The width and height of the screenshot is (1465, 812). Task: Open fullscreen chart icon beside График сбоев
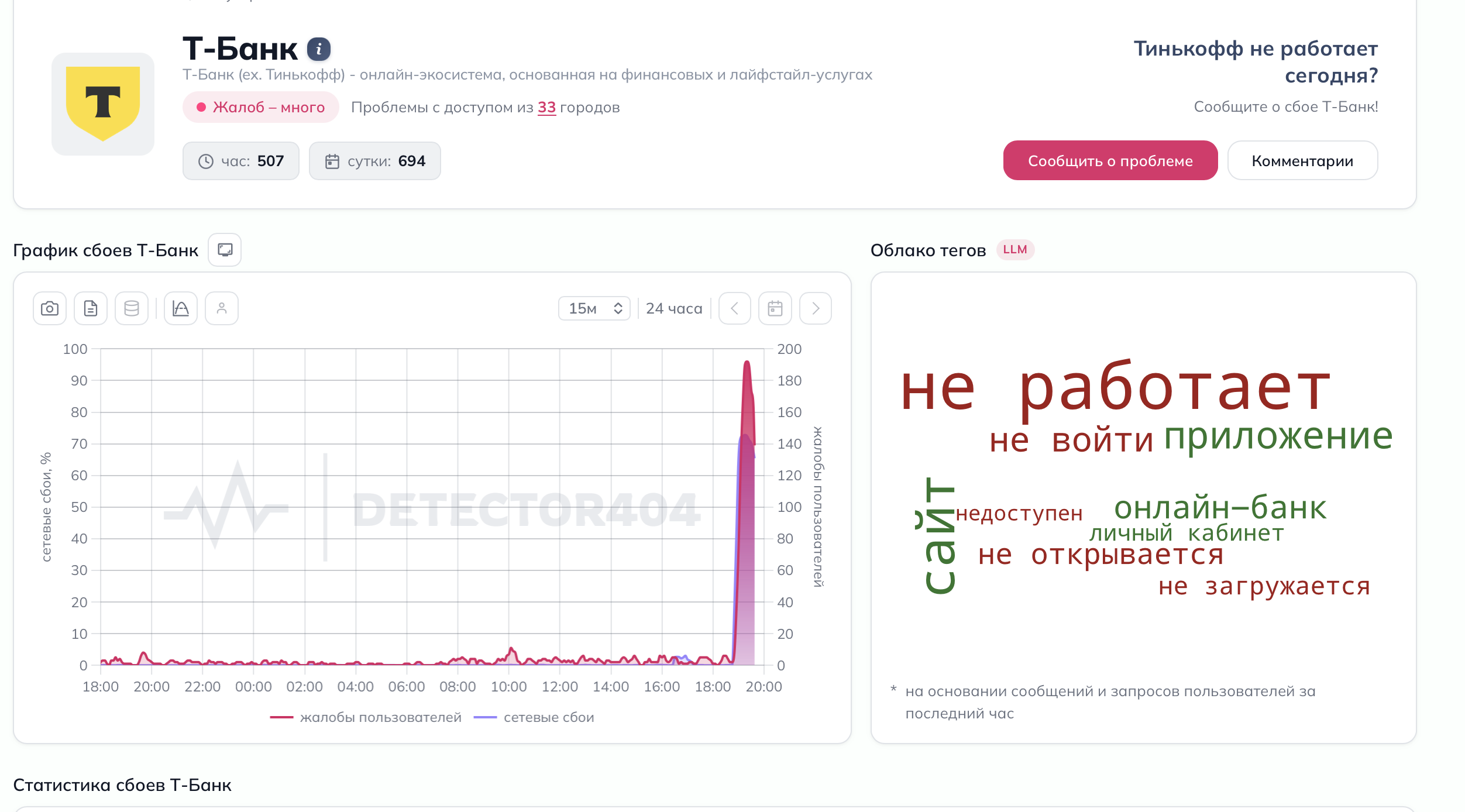pyautogui.click(x=225, y=250)
